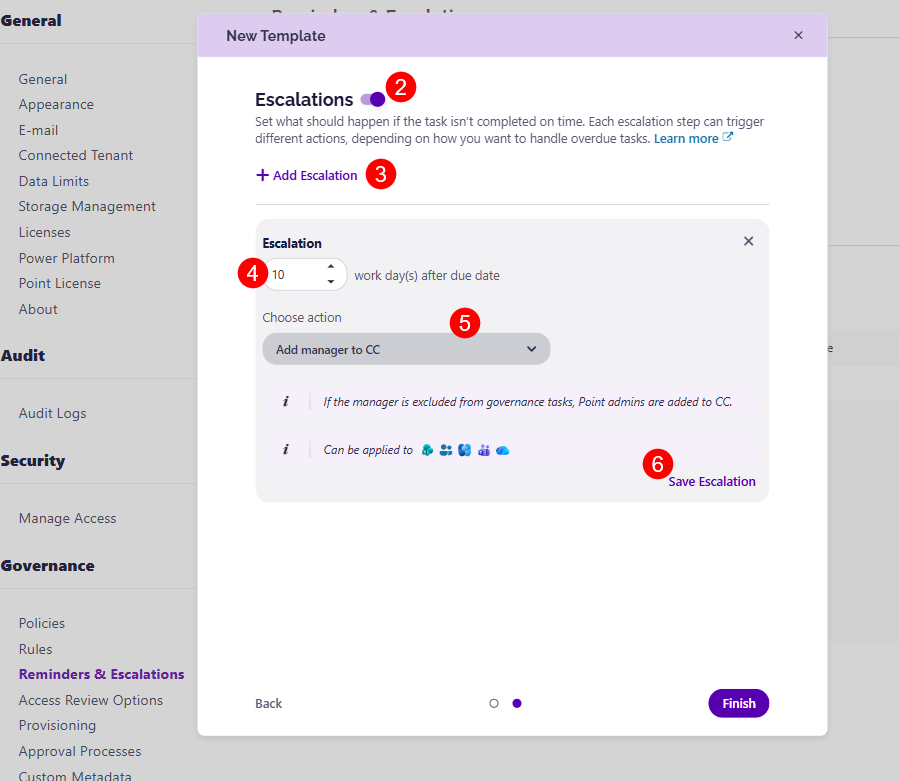Click the info icon next to manager CC note
This screenshot has height=781, width=899.
point(287,400)
